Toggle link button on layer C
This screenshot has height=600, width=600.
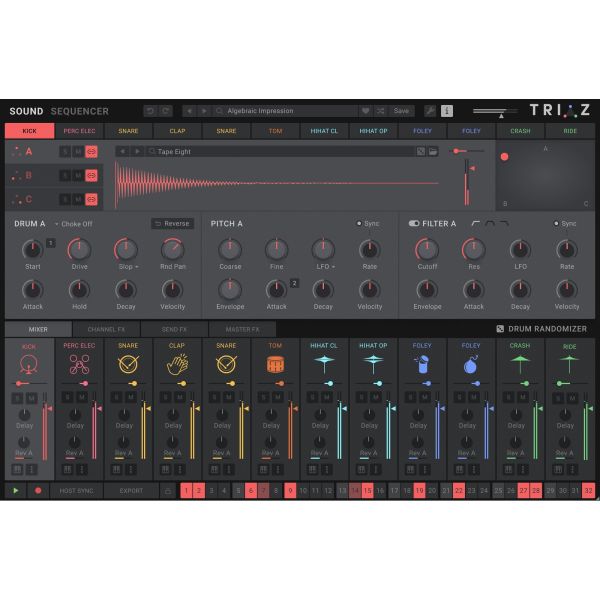coord(91,199)
